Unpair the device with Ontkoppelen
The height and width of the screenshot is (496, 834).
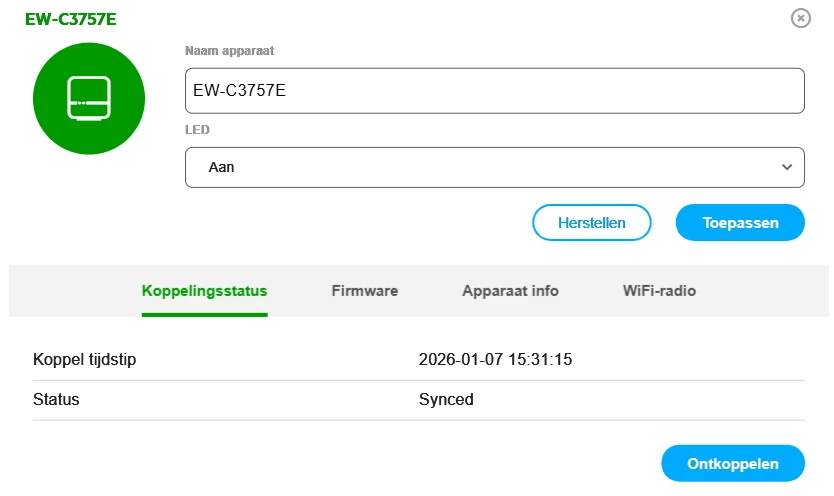[733, 463]
